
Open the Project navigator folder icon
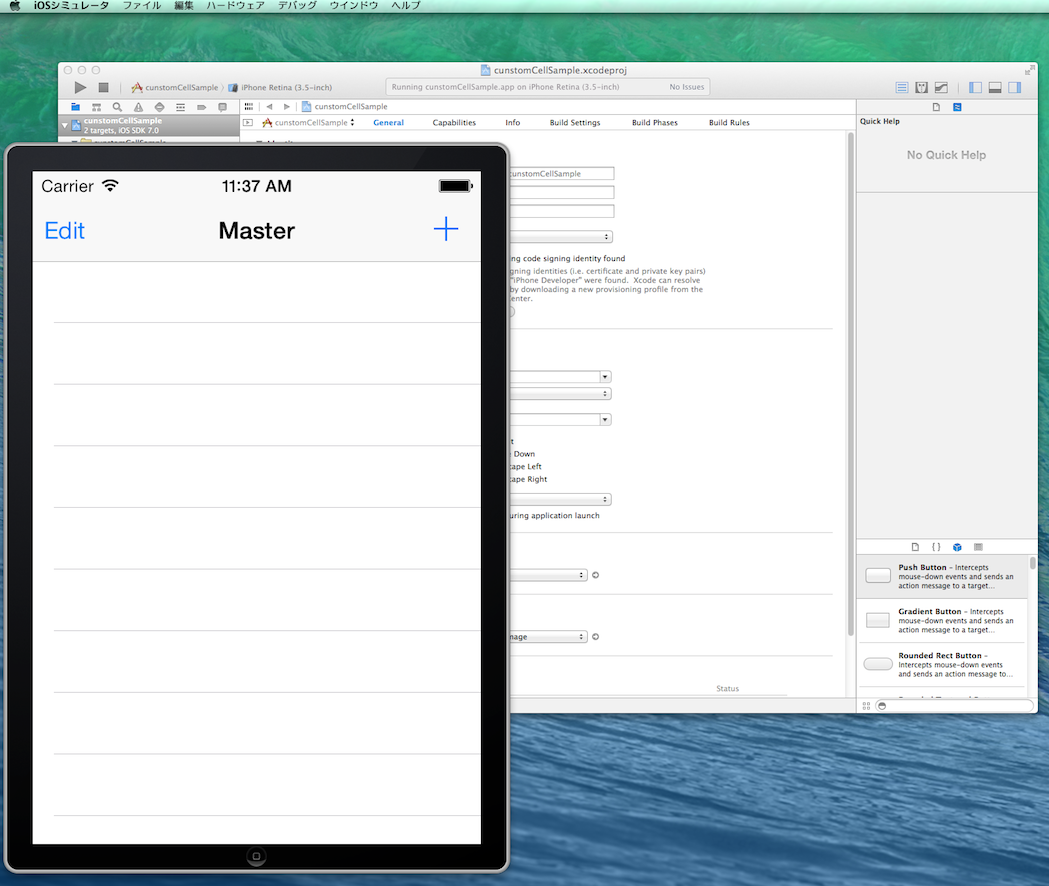click(76, 107)
